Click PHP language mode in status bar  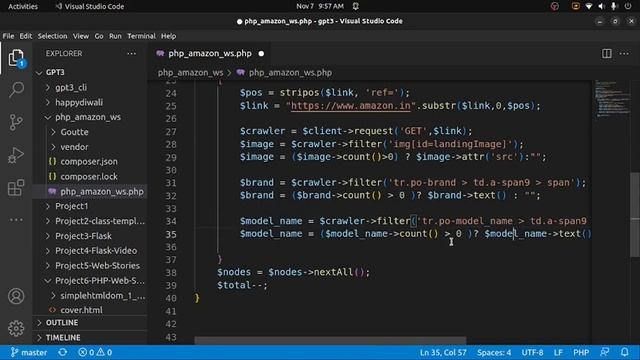point(581,352)
